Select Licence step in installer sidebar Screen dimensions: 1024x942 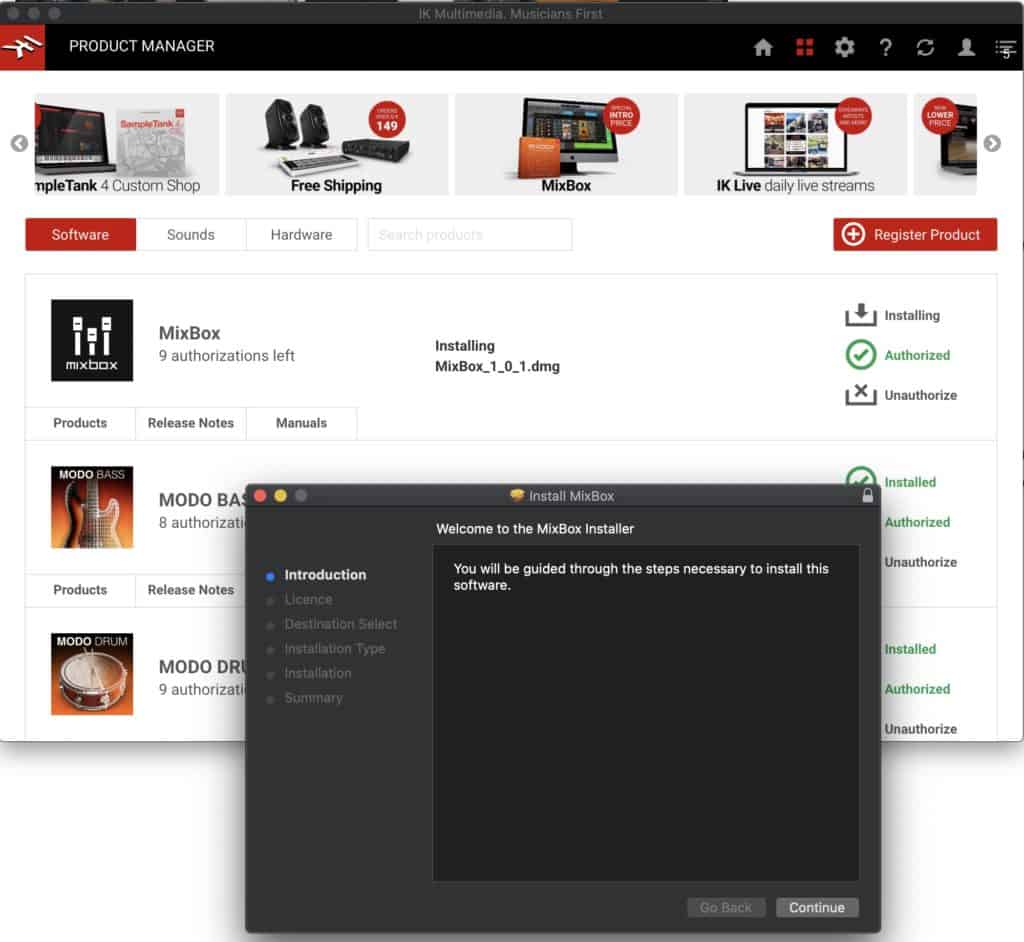(x=308, y=600)
